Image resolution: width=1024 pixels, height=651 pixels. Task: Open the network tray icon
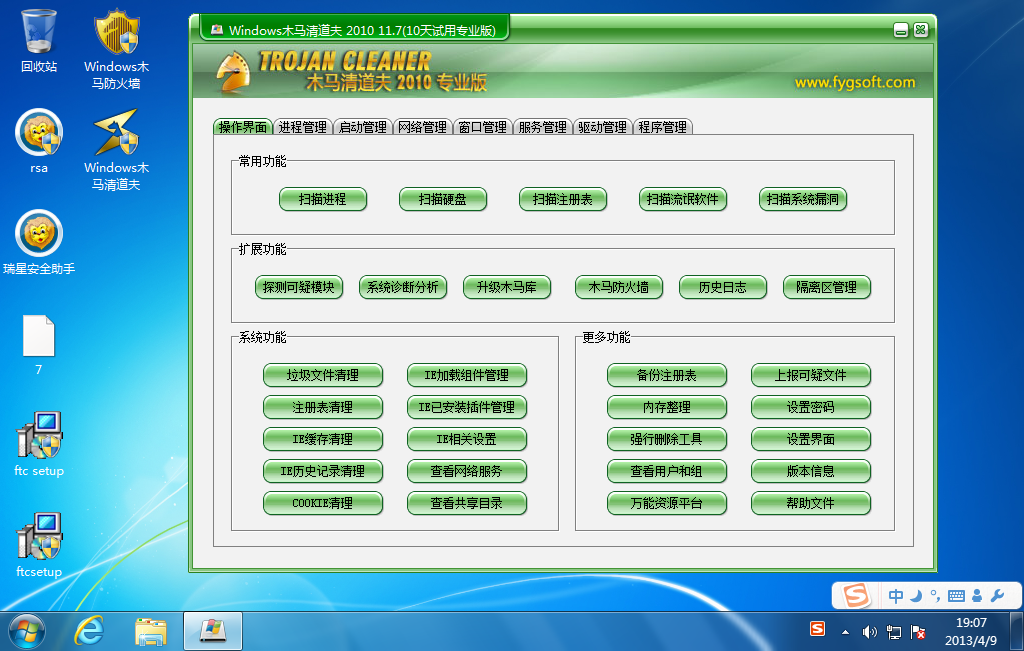click(893, 632)
